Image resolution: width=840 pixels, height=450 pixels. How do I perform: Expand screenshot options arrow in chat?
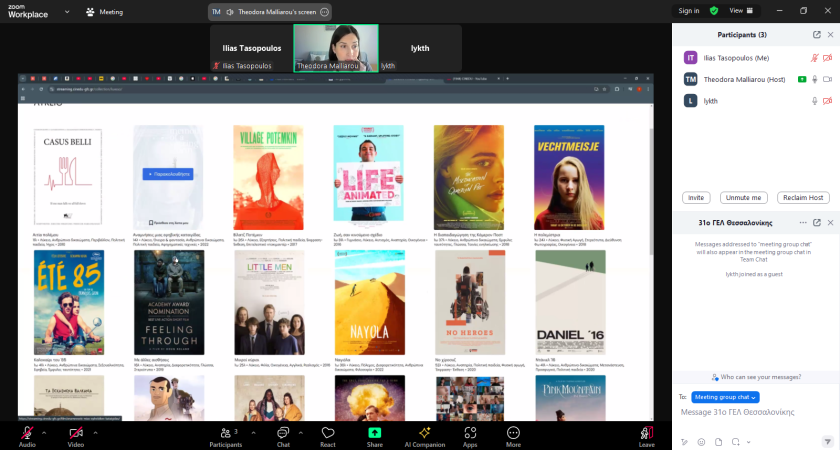coord(748,442)
